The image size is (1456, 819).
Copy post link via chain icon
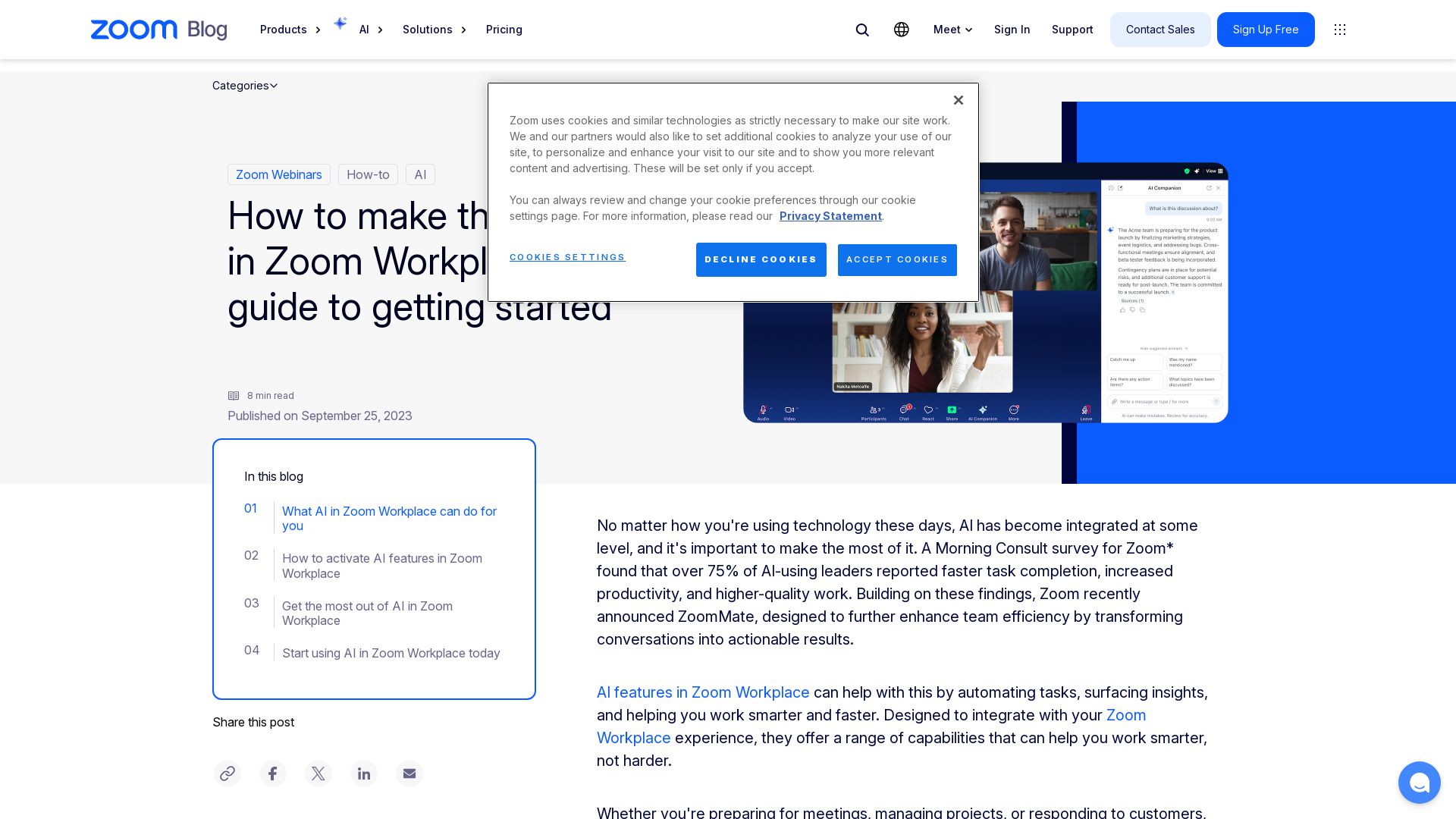[x=227, y=773]
